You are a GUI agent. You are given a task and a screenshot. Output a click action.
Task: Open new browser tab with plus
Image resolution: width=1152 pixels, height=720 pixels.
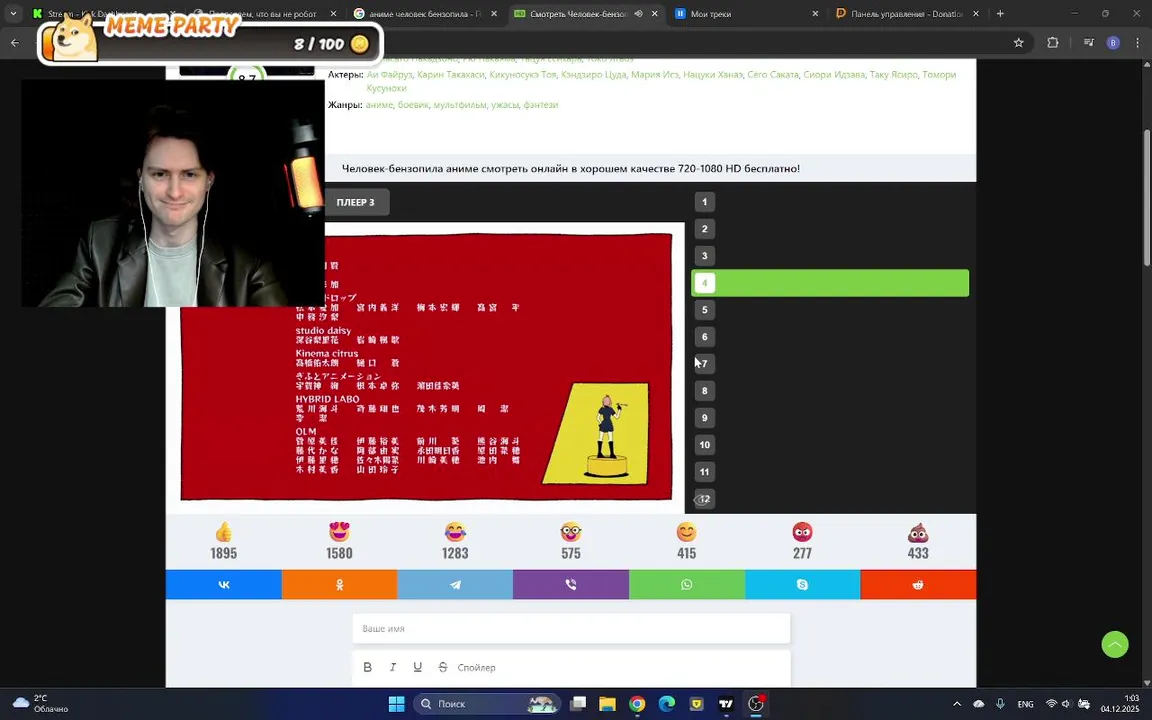point(1000,13)
